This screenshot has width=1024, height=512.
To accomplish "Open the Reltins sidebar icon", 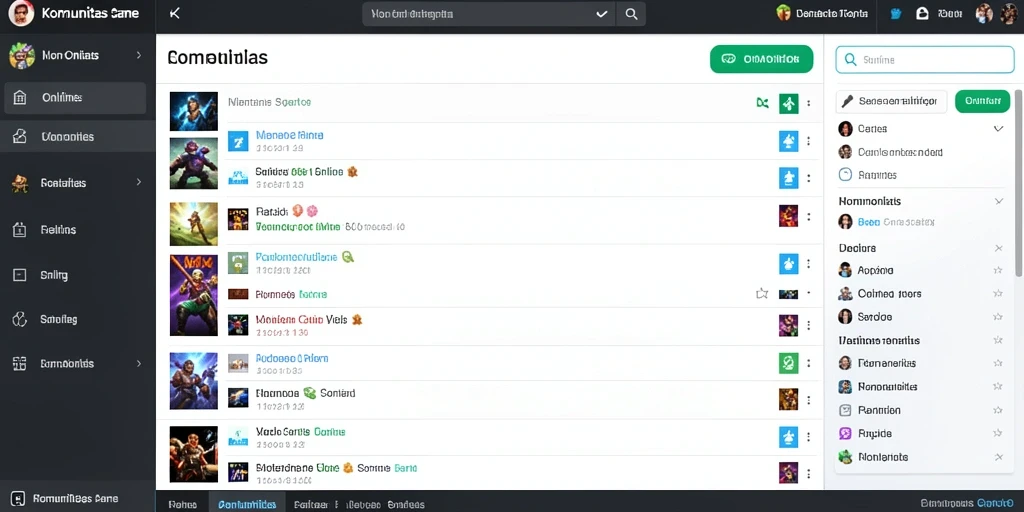I will pos(20,230).
